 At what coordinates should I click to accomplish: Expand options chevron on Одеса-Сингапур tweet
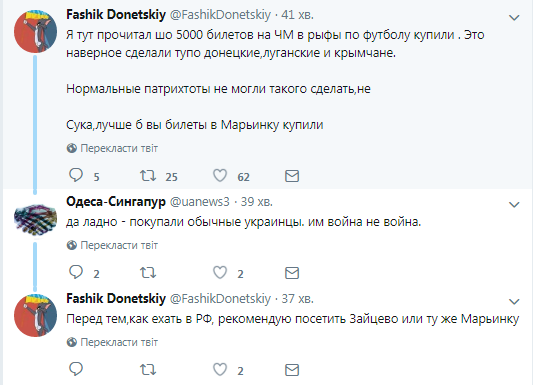click(514, 205)
